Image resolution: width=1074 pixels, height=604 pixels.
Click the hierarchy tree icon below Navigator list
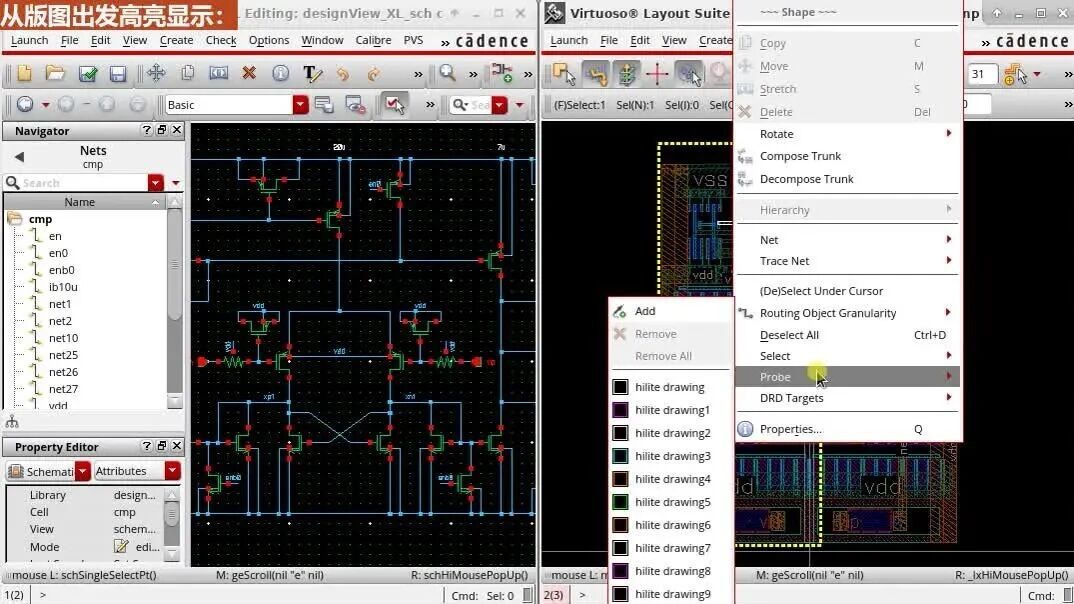tap(12, 422)
